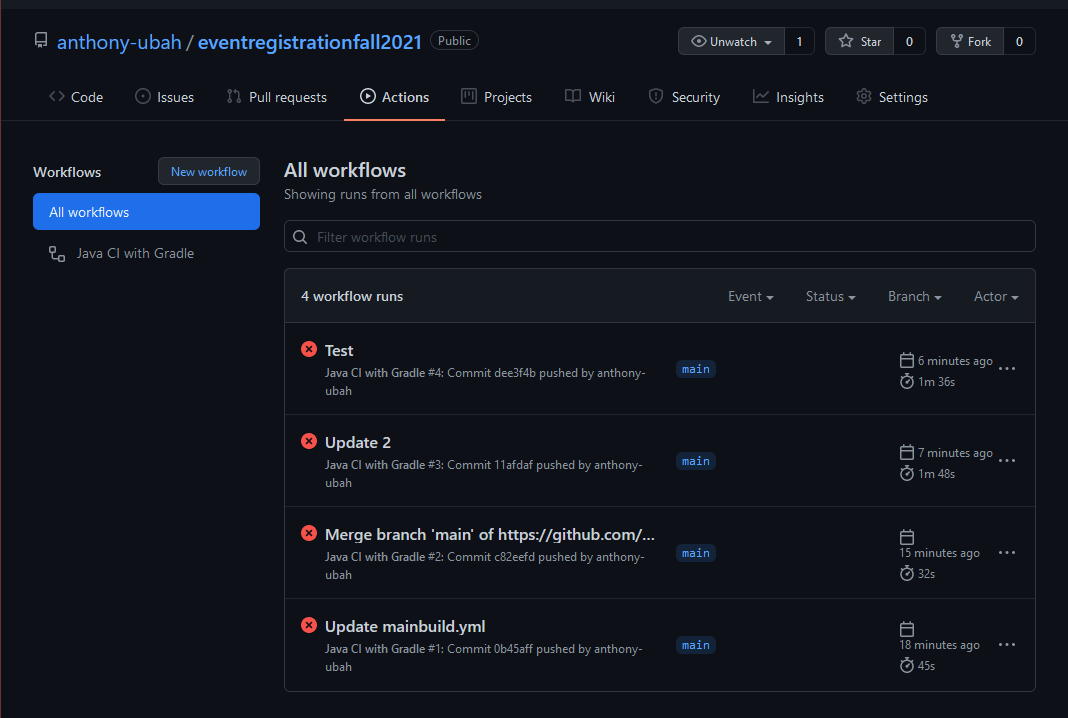1068x718 pixels.
Task: Click the search magnifier icon in filter box
Action: 301,237
